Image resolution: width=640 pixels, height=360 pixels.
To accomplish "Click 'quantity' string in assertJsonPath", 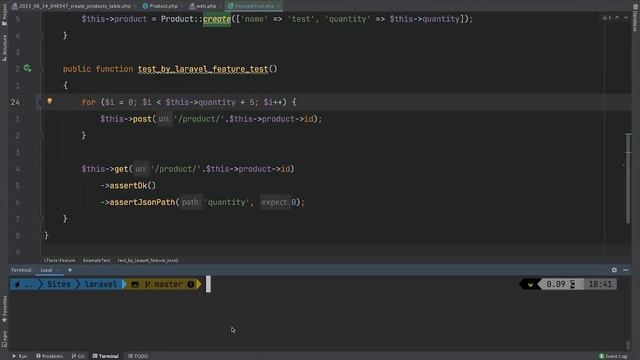I will pyautogui.click(x=227, y=202).
